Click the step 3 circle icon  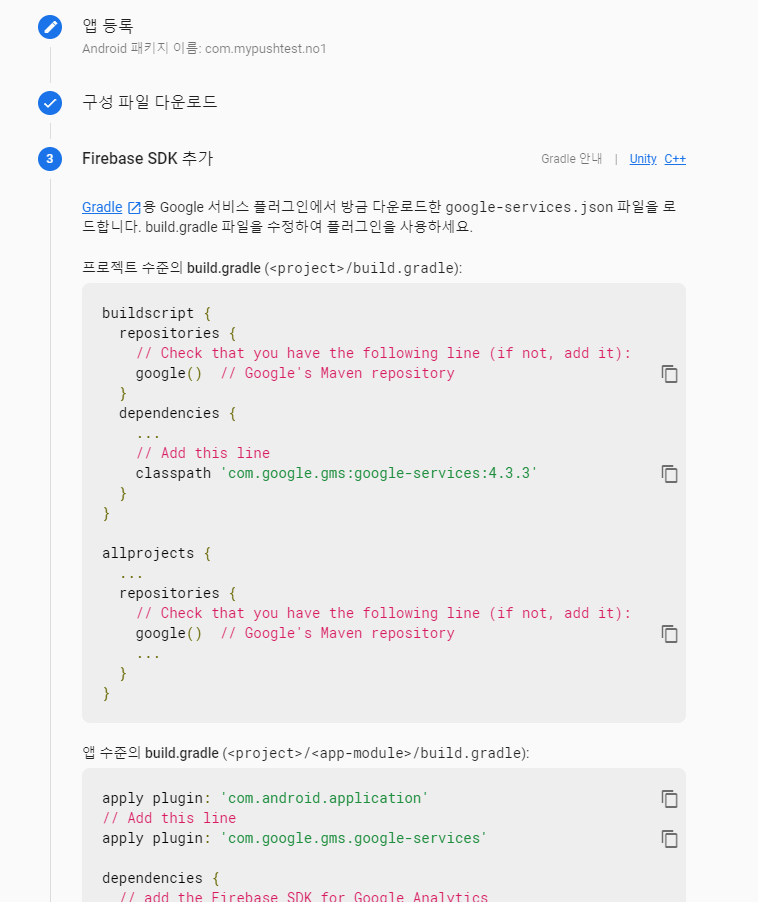coord(50,159)
